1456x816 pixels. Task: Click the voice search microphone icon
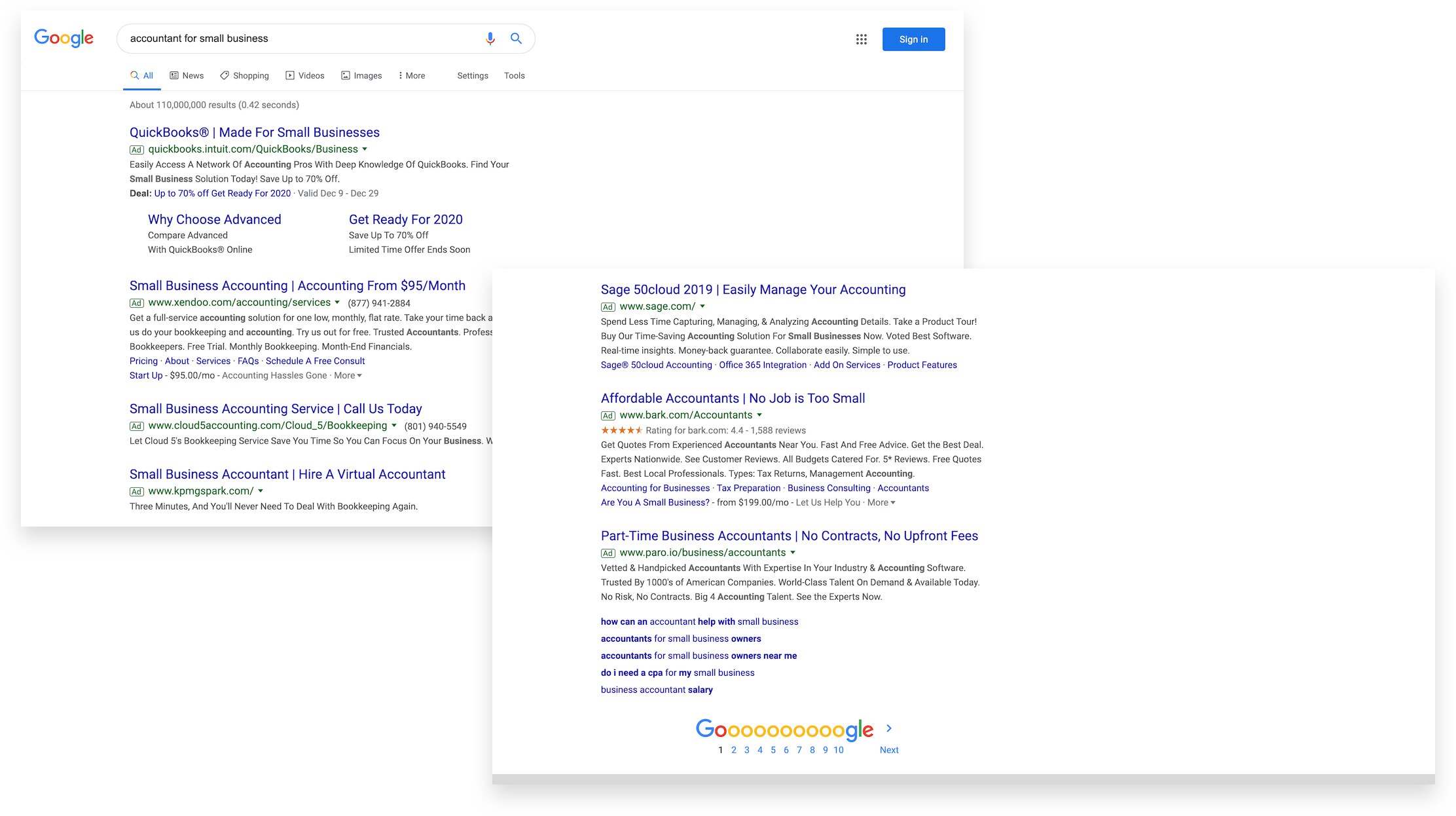click(490, 39)
